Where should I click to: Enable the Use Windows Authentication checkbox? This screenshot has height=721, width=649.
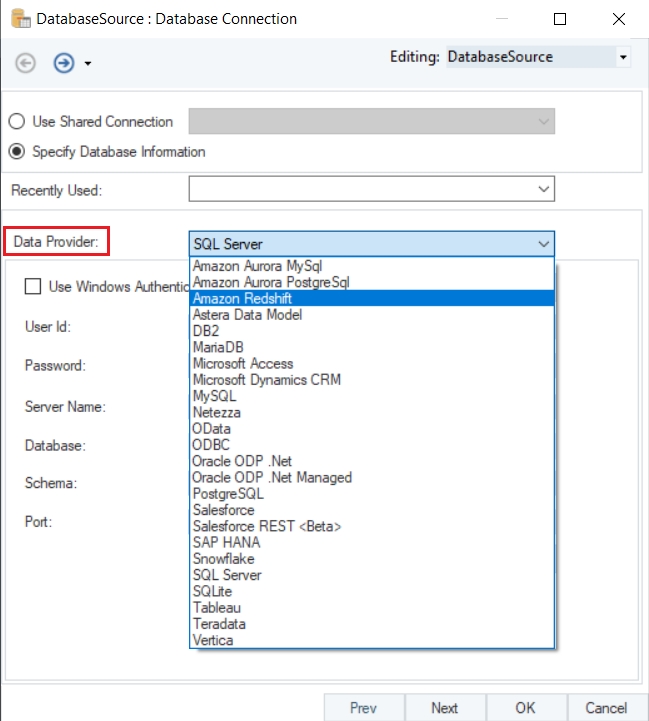(x=33, y=287)
